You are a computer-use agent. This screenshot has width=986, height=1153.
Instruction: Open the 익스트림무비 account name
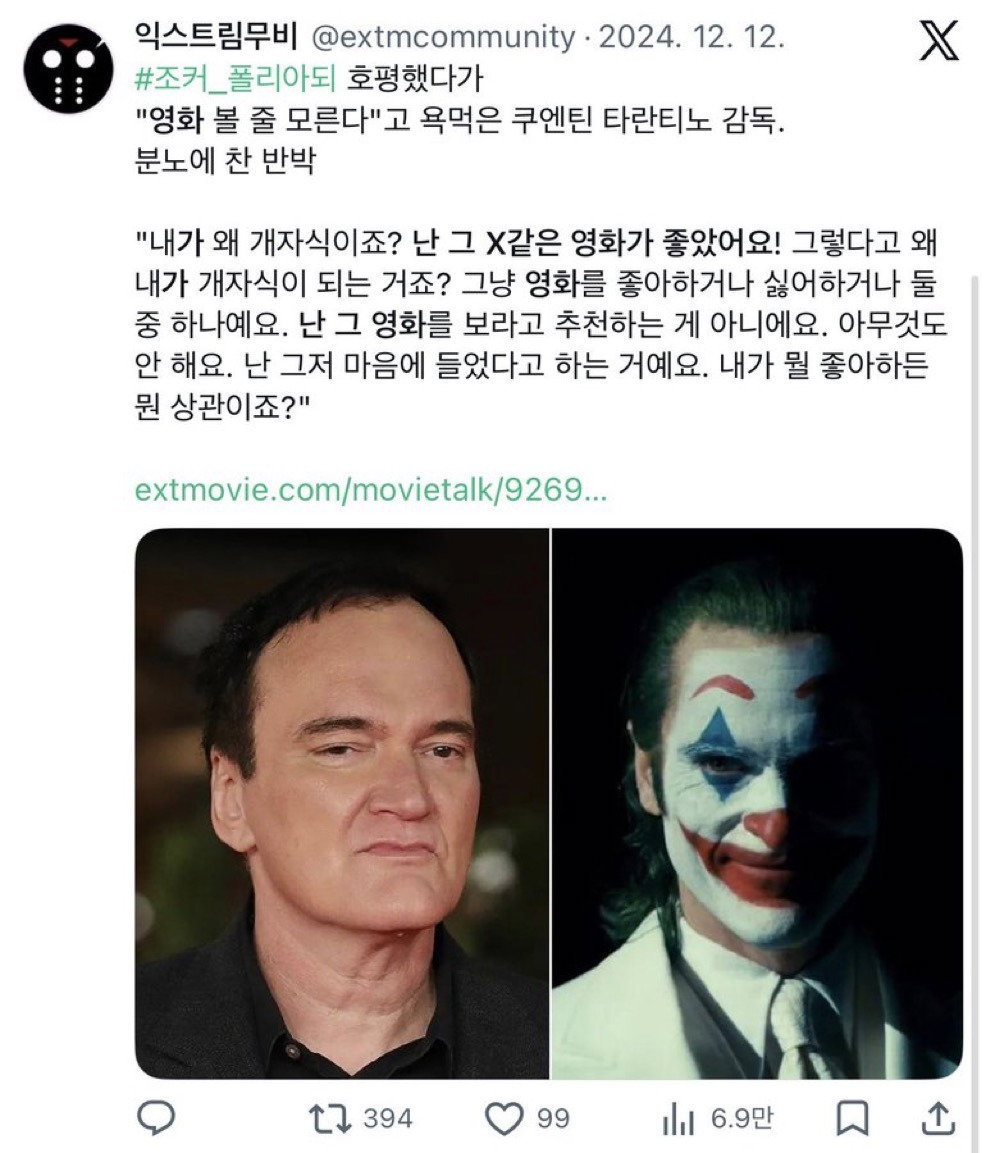click(x=216, y=35)
